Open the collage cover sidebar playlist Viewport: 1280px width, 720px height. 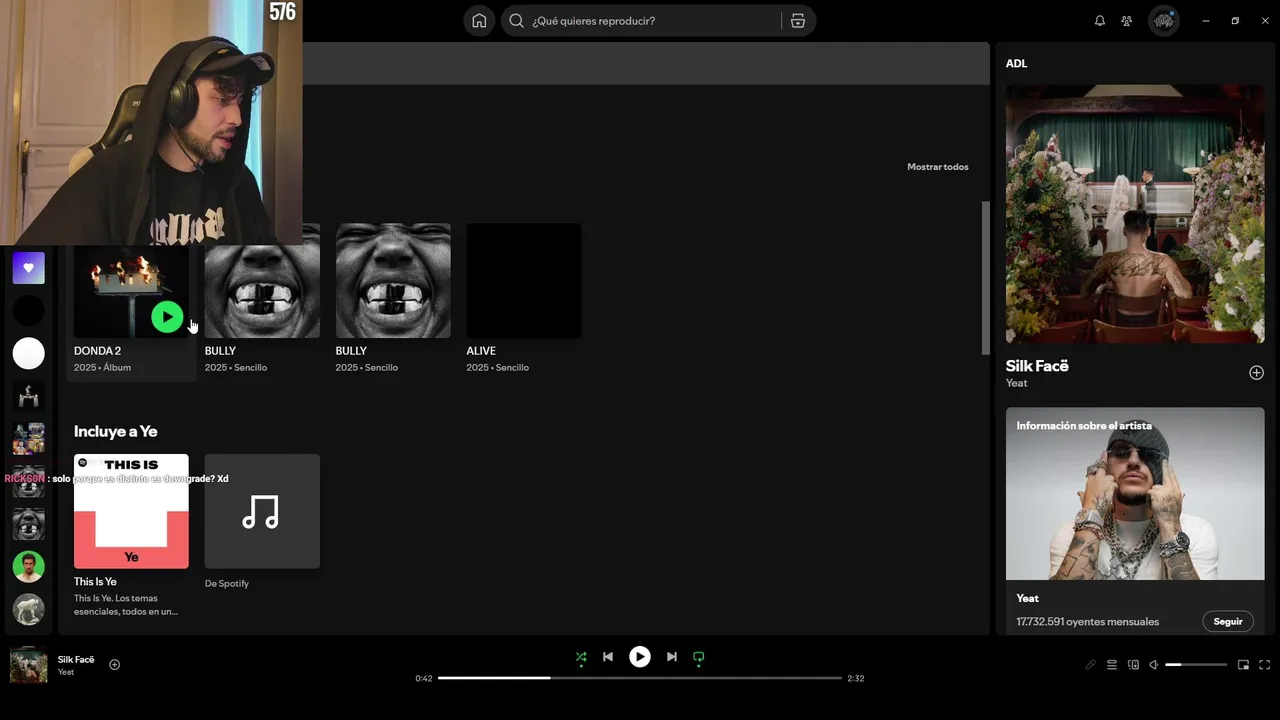coord(29,438)
